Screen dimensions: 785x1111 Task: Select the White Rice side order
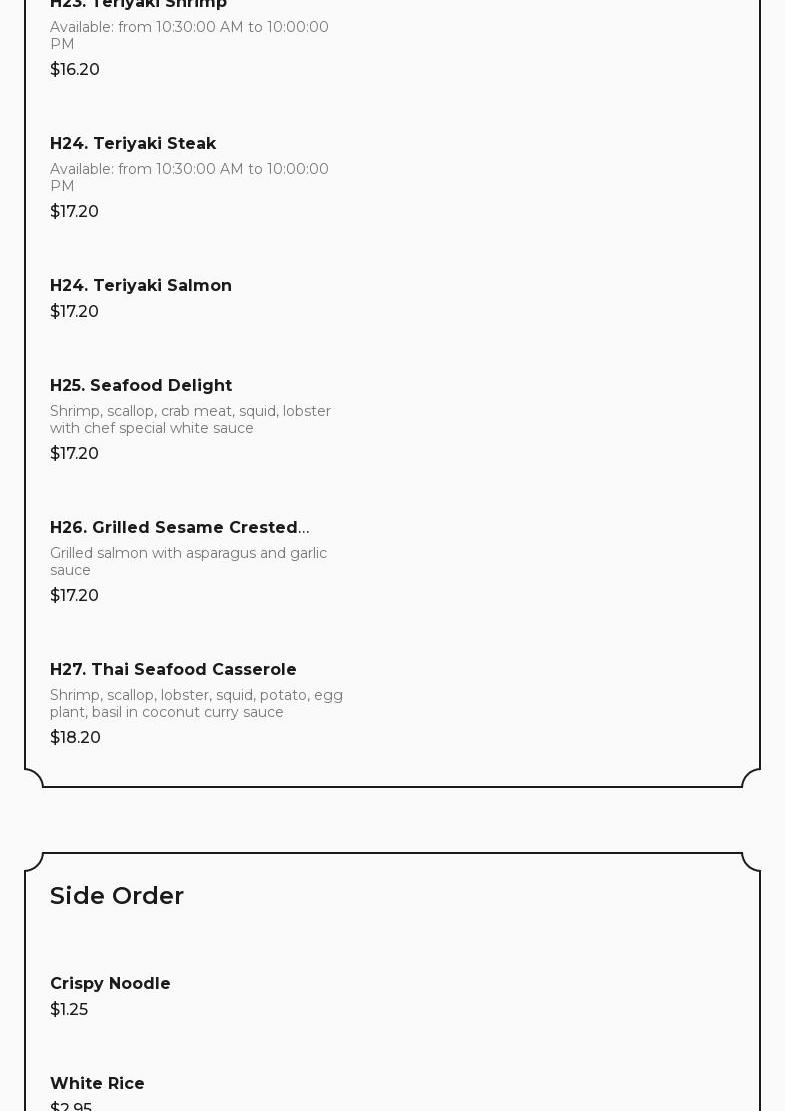[97, 1083]
